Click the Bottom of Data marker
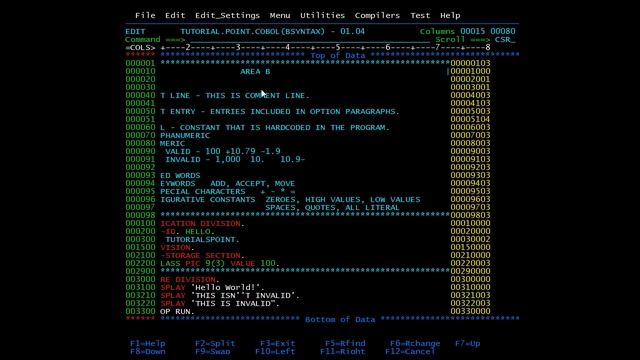 coord(340,320)
